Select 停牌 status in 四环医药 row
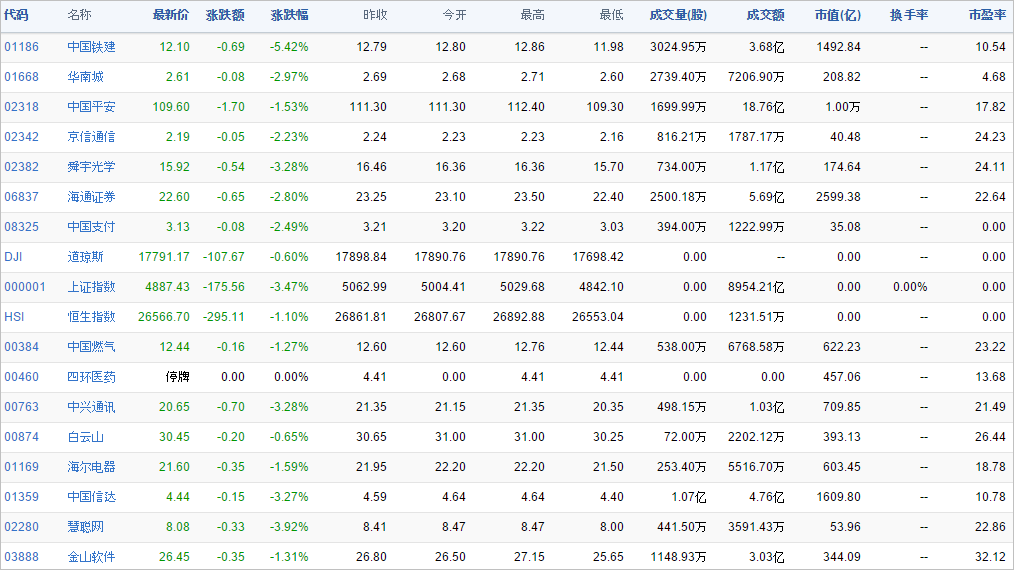1014x570 pixels. pyautogui.click(x=177, y=377)
